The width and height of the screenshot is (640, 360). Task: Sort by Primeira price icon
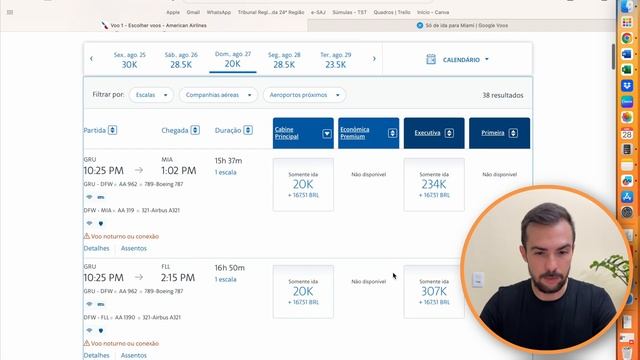(513, 133)
